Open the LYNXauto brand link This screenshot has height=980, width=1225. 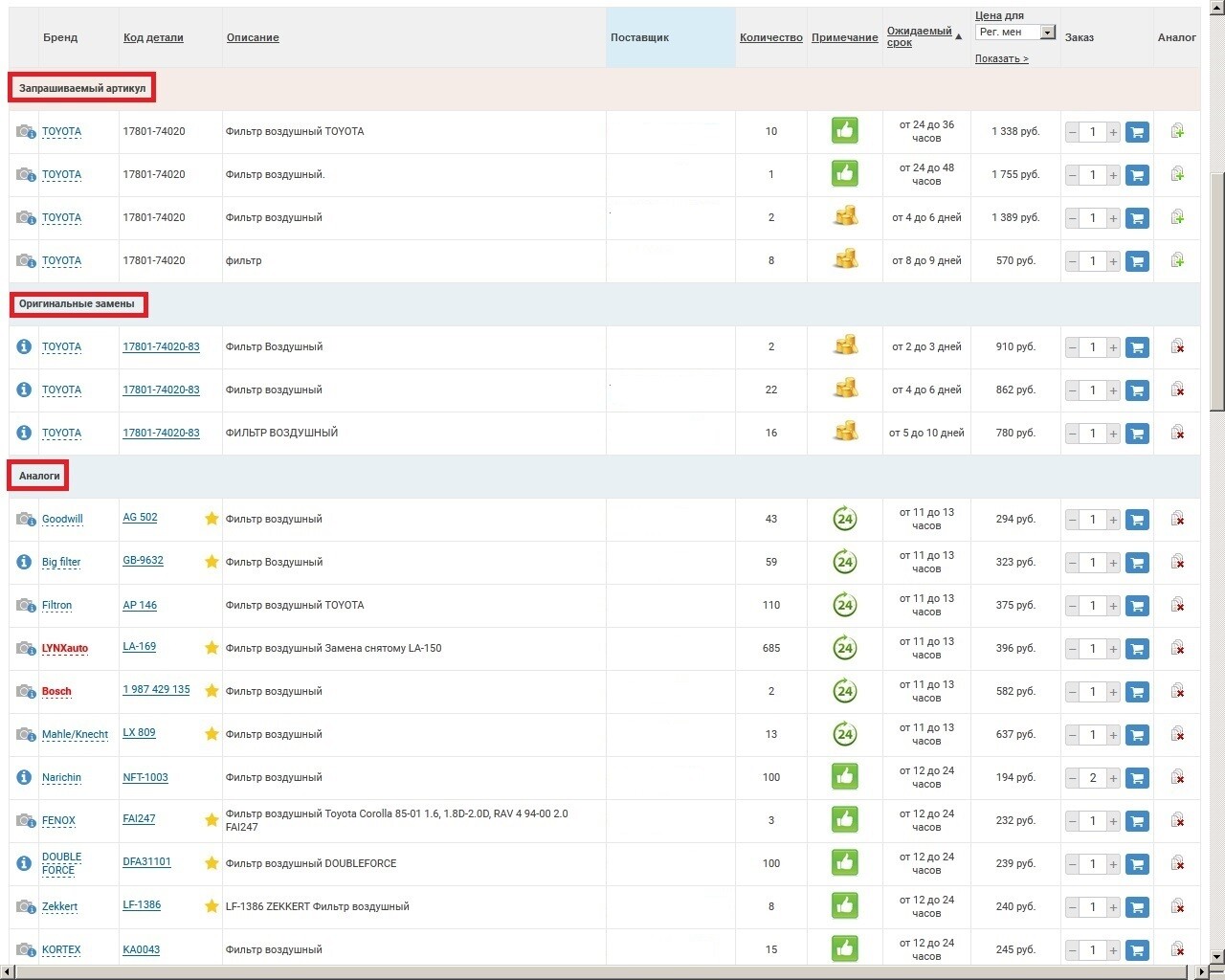[x=65, y=648]
